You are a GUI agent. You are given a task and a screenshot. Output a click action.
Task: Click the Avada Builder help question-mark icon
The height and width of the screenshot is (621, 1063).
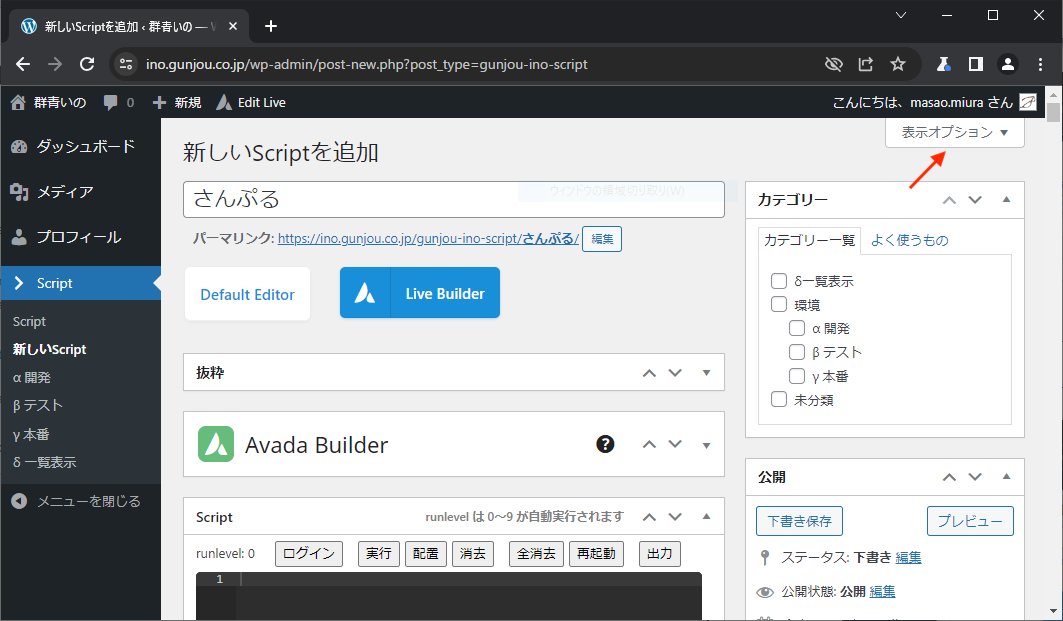[605, 444]
